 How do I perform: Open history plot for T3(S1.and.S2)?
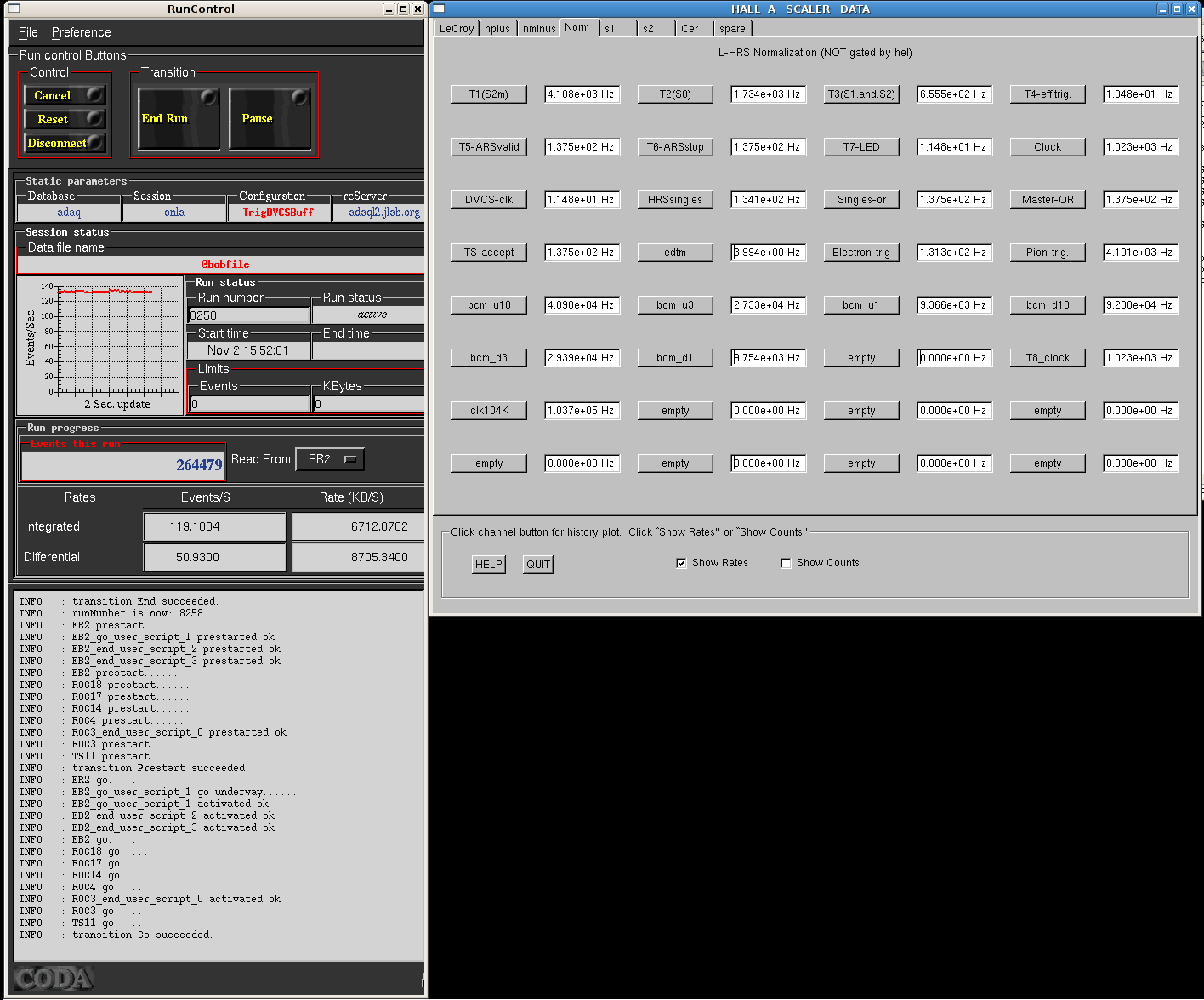[x=861, y=94]
